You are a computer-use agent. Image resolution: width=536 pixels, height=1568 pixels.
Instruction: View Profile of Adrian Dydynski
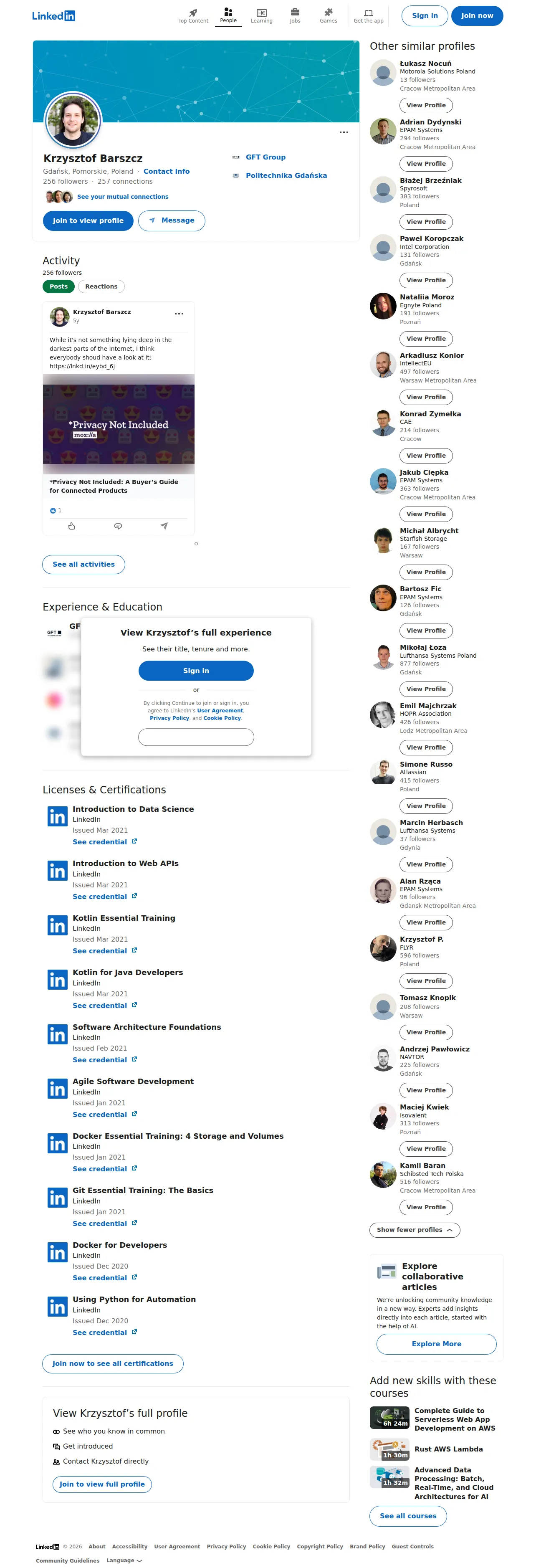(x=426, y=164)
